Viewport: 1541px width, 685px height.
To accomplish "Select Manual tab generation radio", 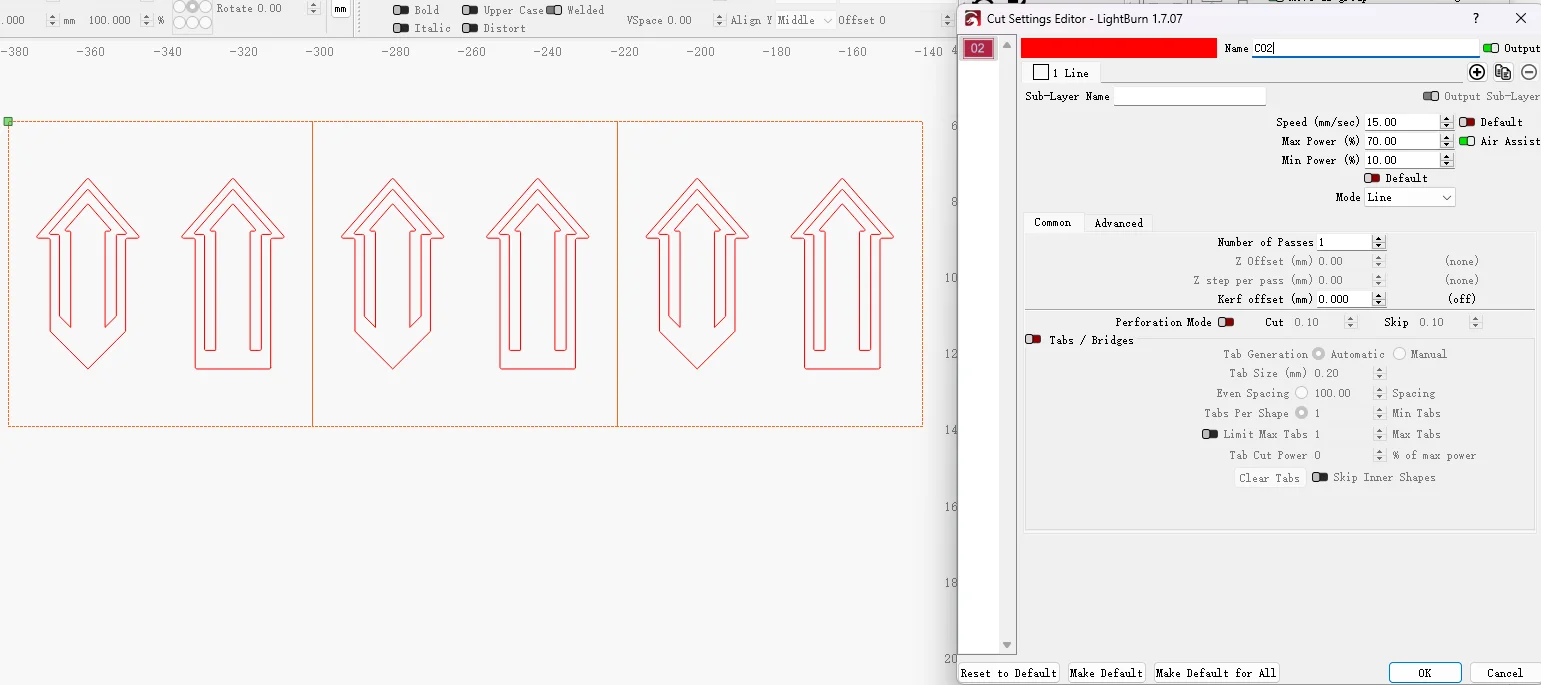I will pos(1399,354).
